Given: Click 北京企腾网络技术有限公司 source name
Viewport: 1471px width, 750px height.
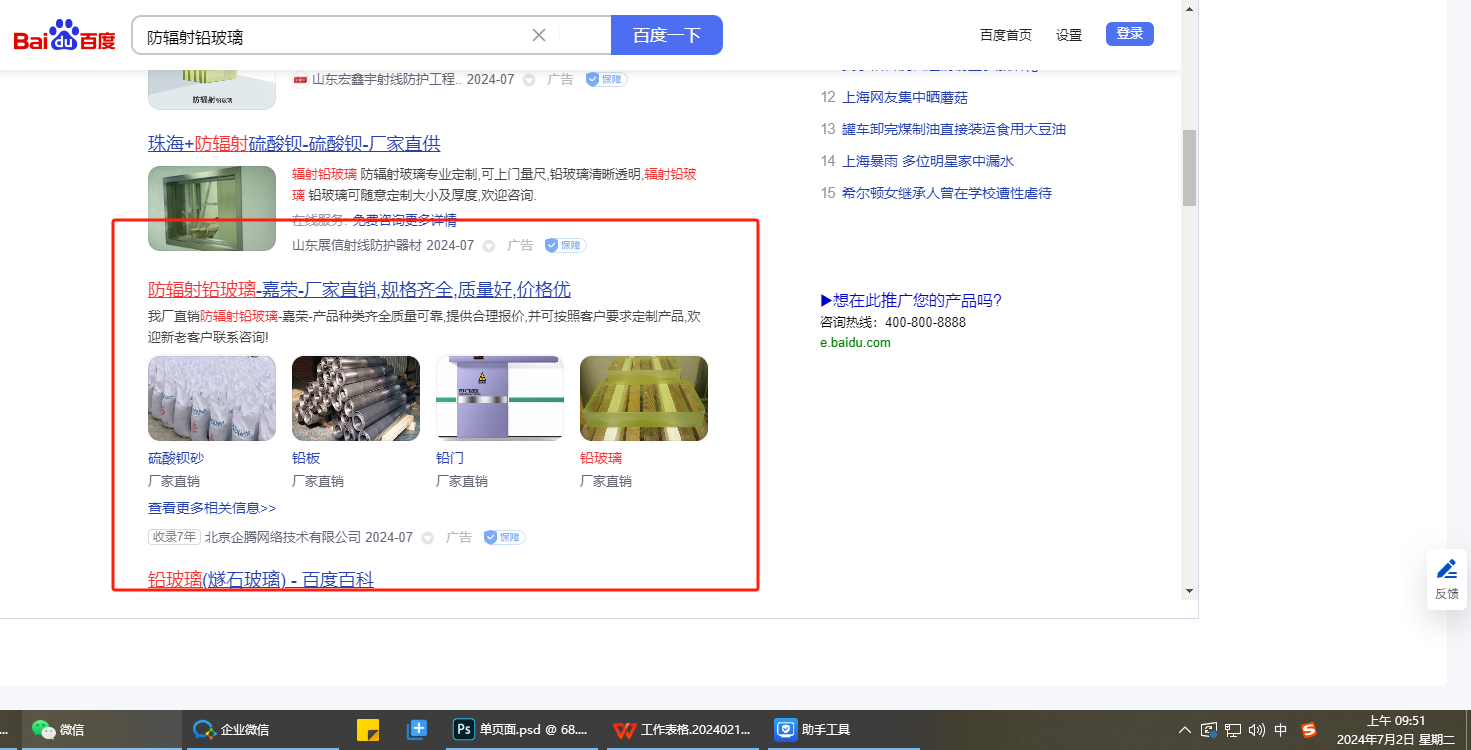Looking at the screenshot, I should [283, 537].
